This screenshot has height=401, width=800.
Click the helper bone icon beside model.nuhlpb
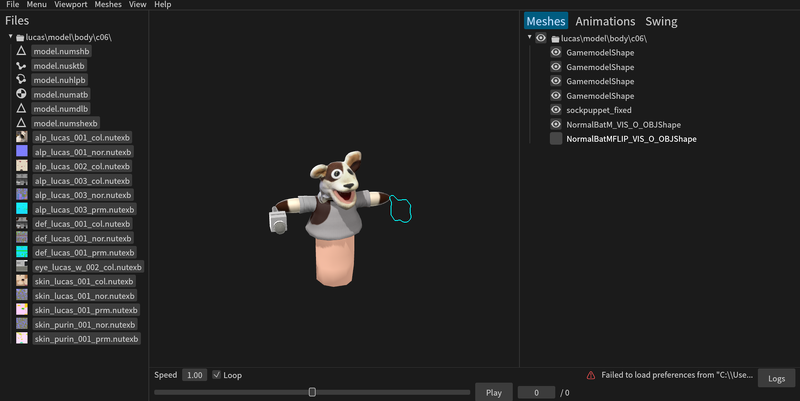(21, 80)
